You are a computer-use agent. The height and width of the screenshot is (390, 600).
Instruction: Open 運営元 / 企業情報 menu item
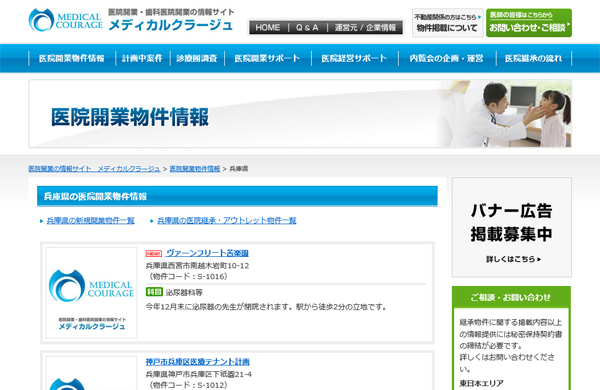[365, 28]
